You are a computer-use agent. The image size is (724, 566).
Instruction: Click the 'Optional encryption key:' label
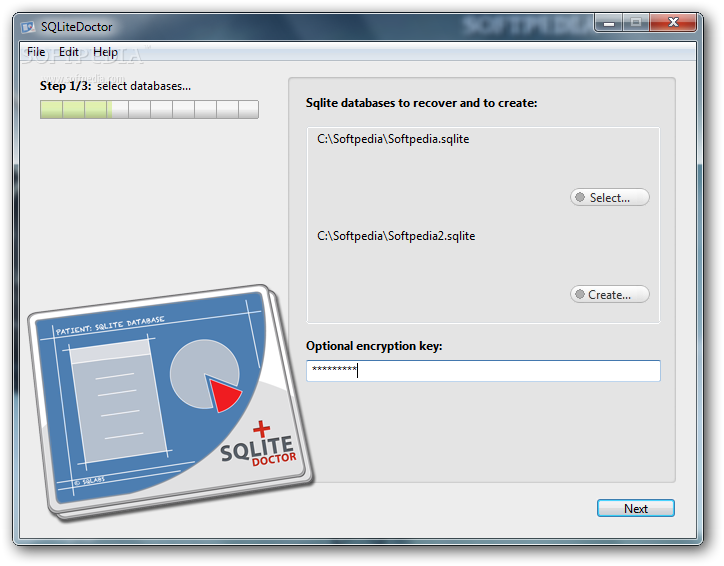pos(374,346)
